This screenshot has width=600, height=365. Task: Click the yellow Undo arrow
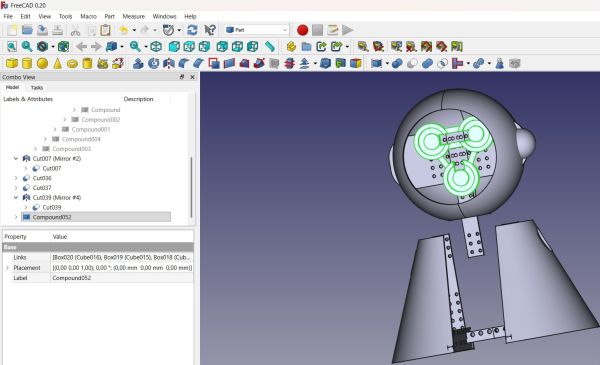(x=124, y=30)
